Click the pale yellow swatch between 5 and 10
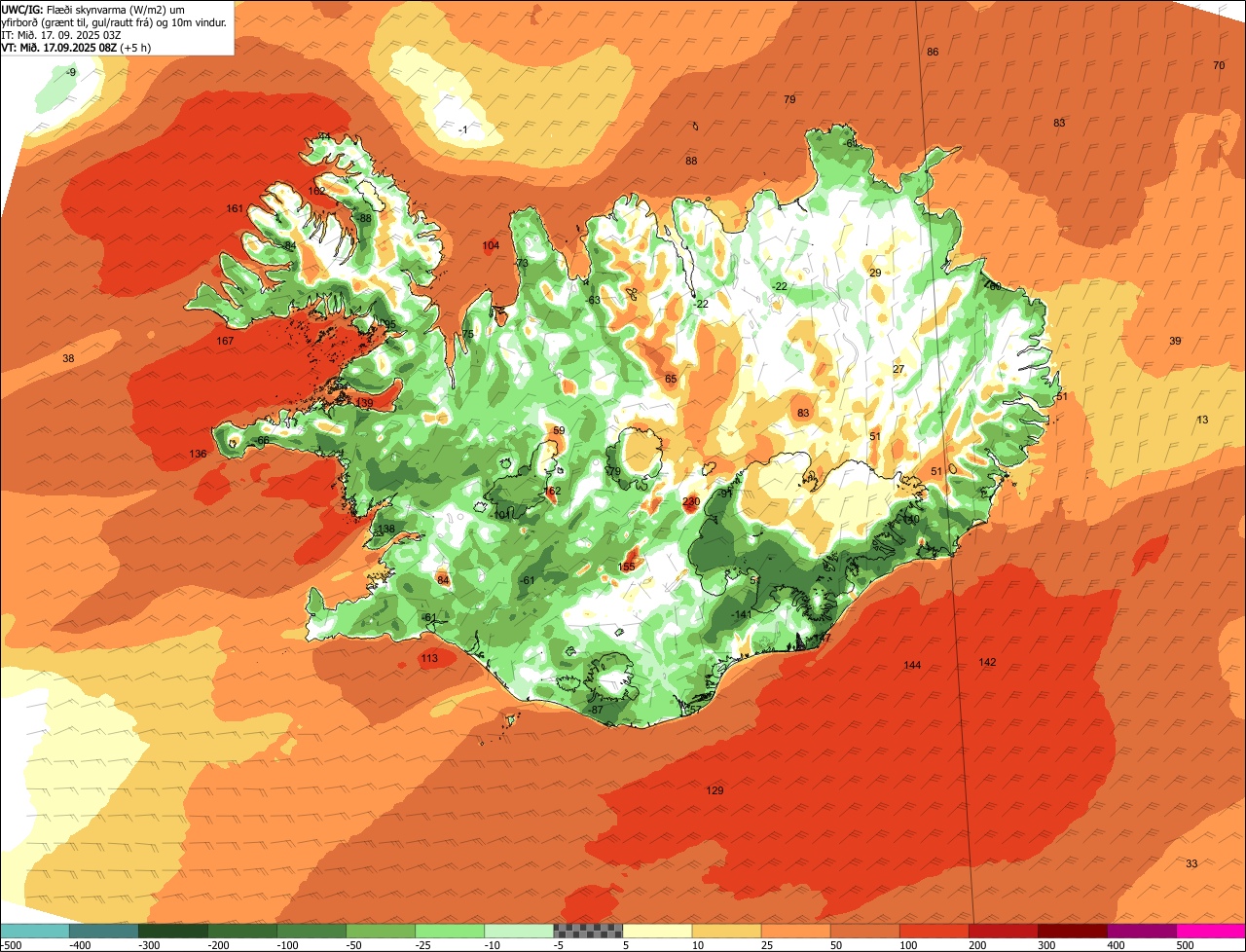This screenshot has height=952, width=1246. click(657, 931)
